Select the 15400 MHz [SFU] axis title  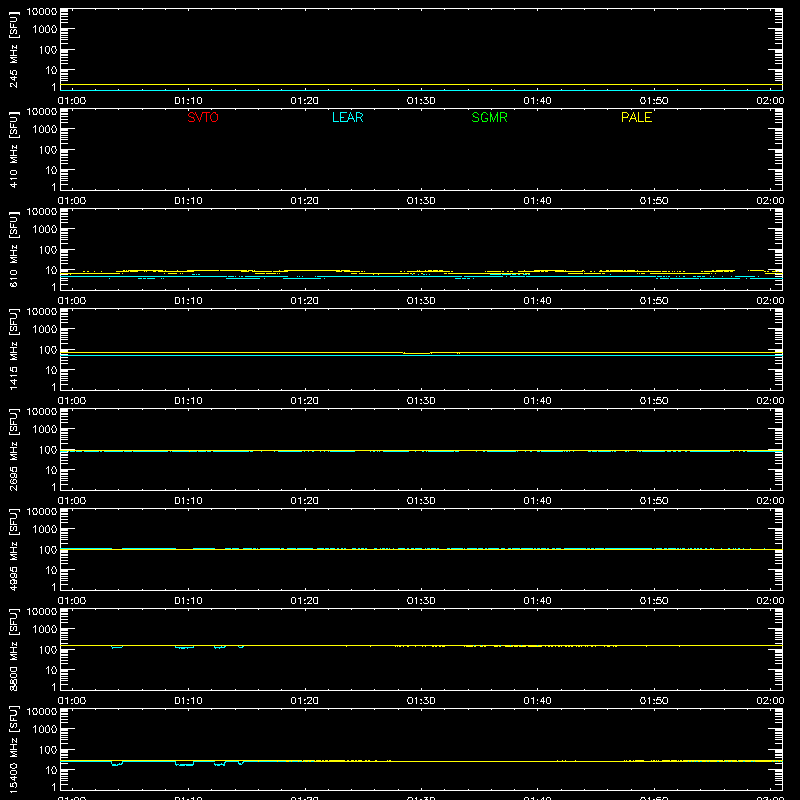[13, 749]
